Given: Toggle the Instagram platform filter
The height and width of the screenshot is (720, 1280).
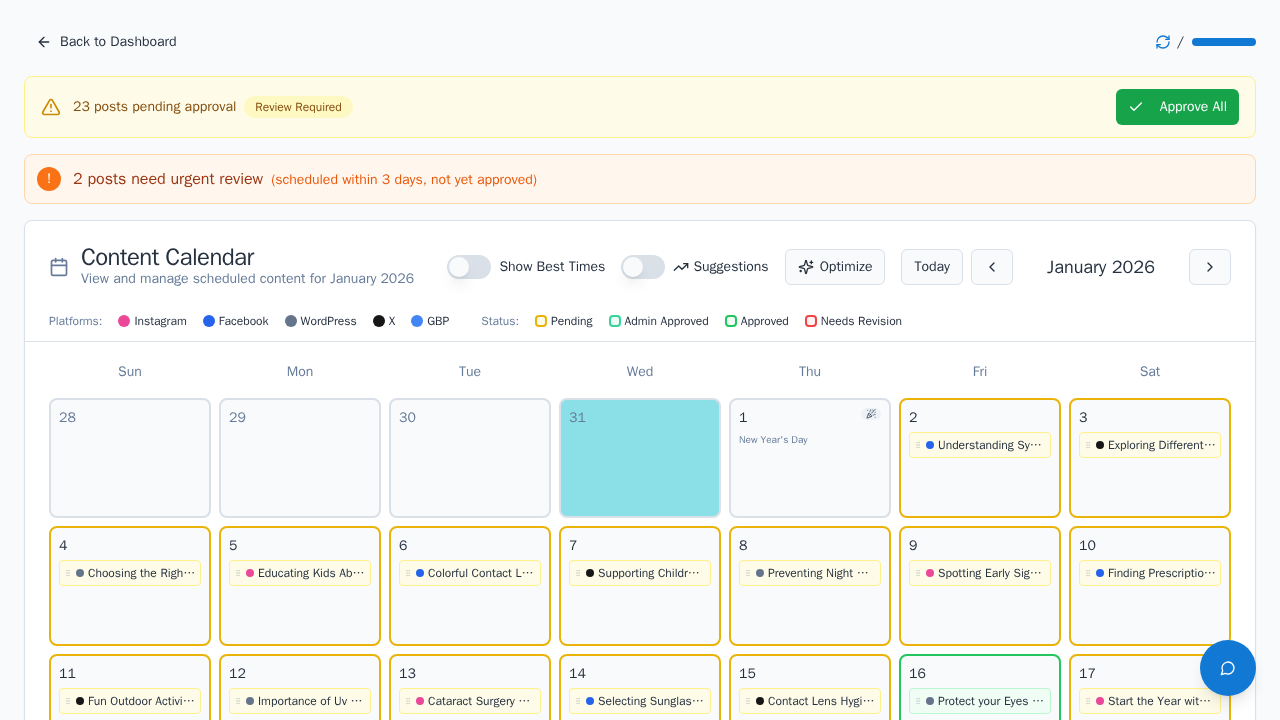Looking at the screenshot, I should [x=152, y=321].
